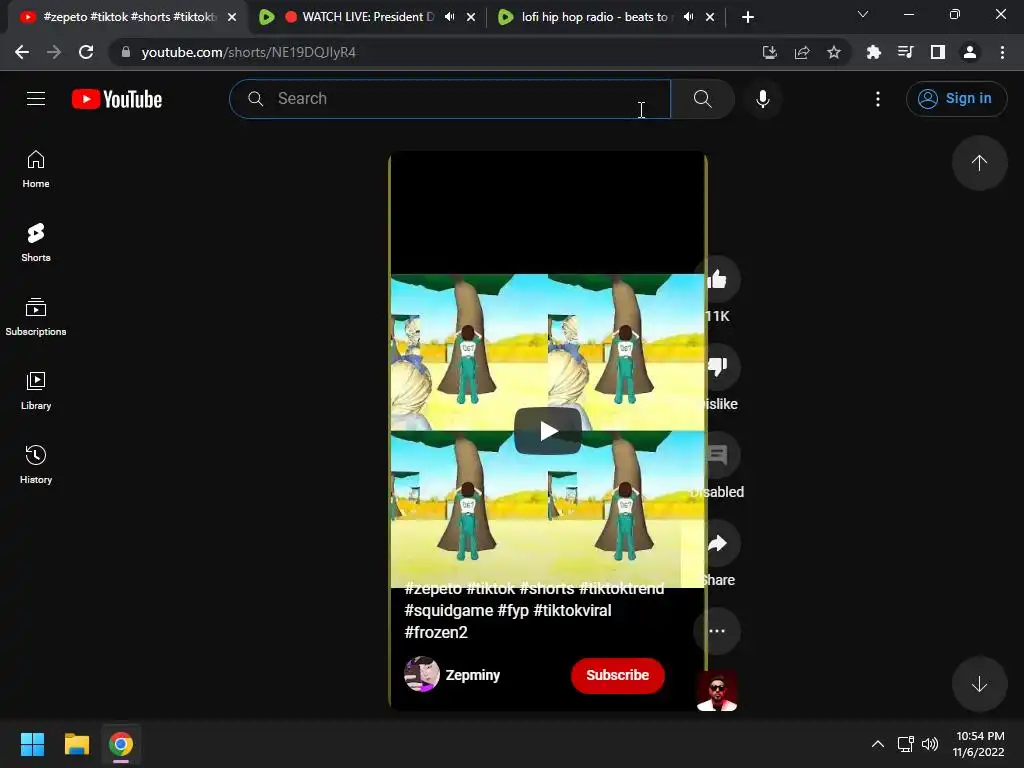
Task: Open File Explorer from taskbar
Action: (76, 744)
